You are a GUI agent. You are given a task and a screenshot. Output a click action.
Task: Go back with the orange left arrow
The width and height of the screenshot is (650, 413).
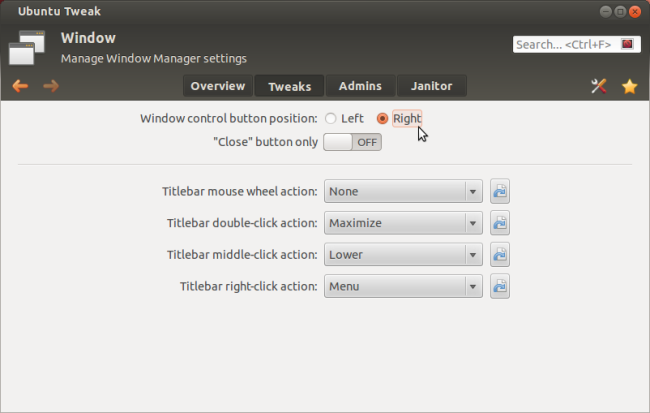pos(20,86)
